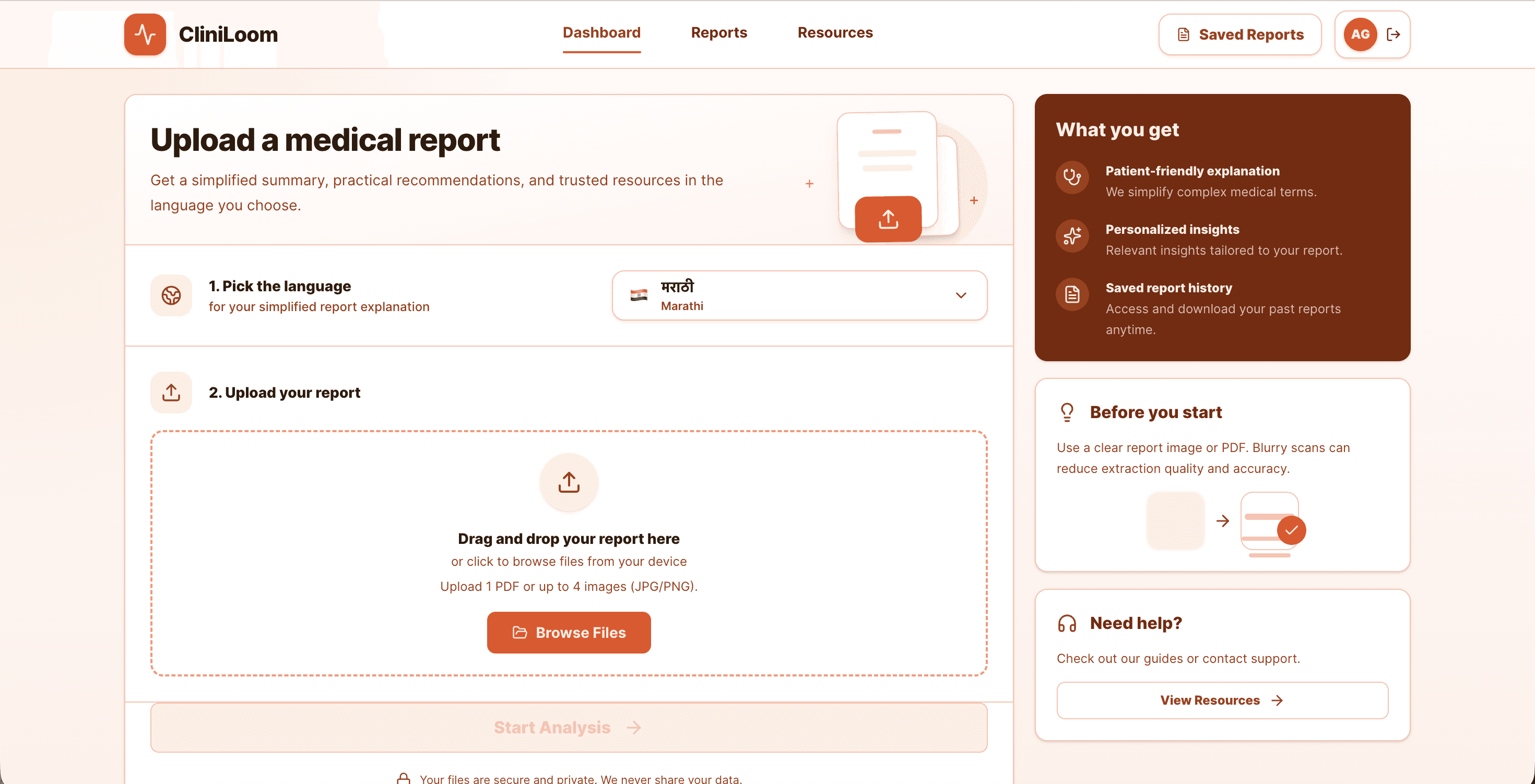Click the Start Analysis button
The height and width of the screenshot is (784, 1535).
569,728
